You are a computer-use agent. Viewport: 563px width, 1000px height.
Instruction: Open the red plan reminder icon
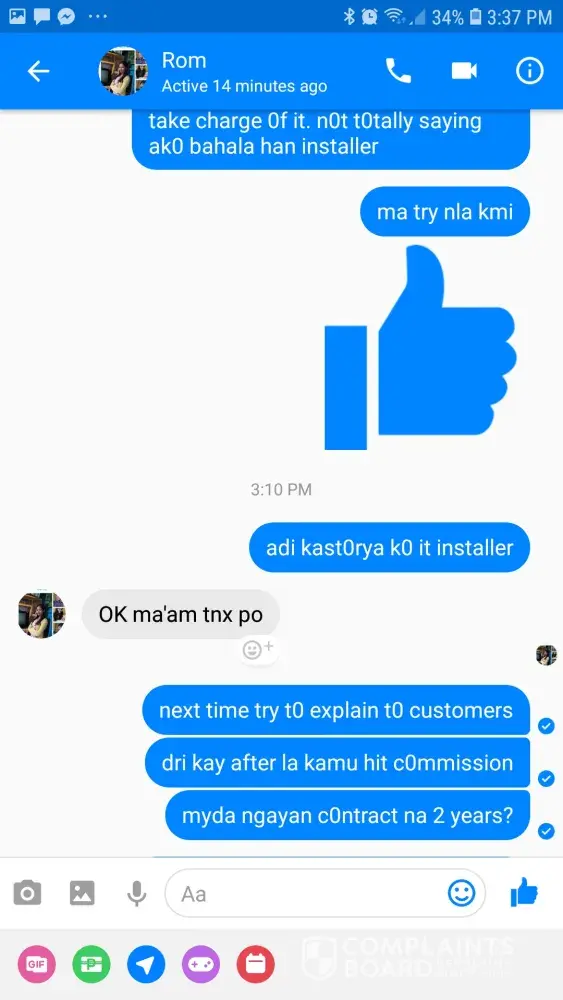point(256,964)
